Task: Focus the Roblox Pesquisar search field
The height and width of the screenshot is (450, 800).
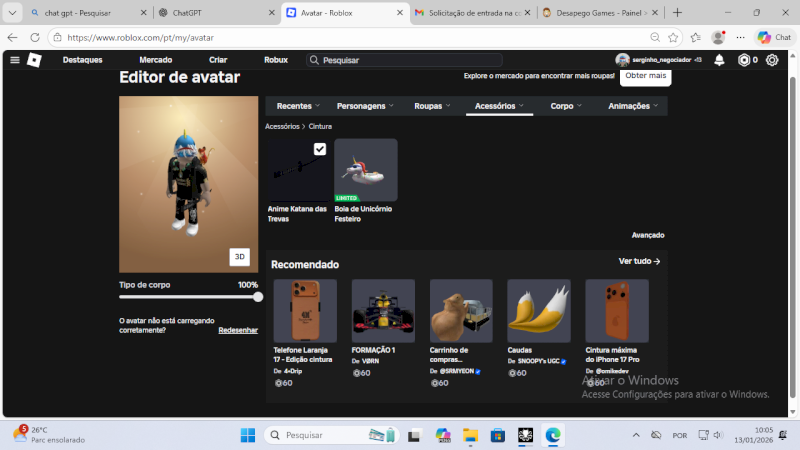Action: click(404, 60)
